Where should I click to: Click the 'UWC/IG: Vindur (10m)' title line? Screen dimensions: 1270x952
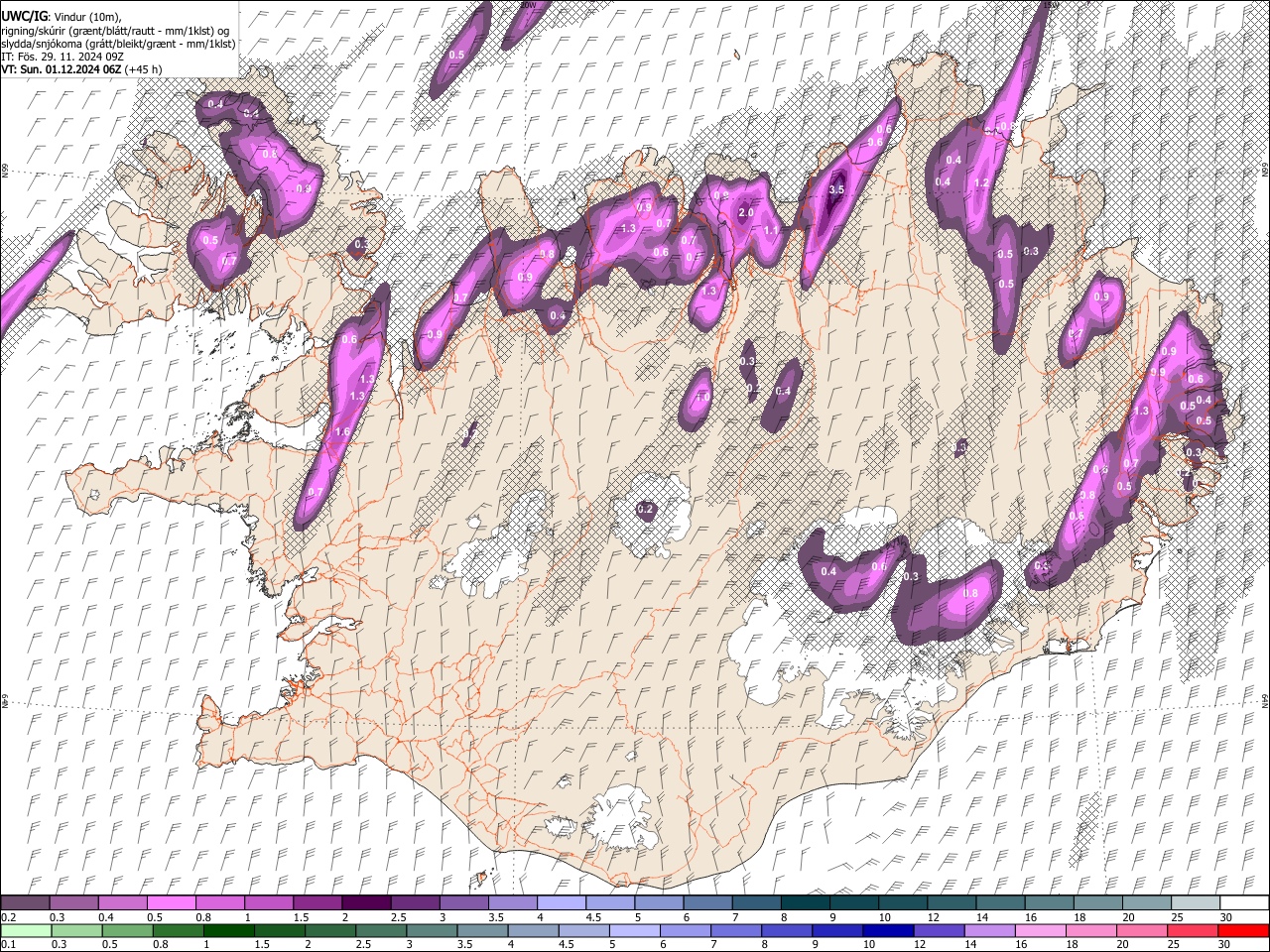pos(61,16)
